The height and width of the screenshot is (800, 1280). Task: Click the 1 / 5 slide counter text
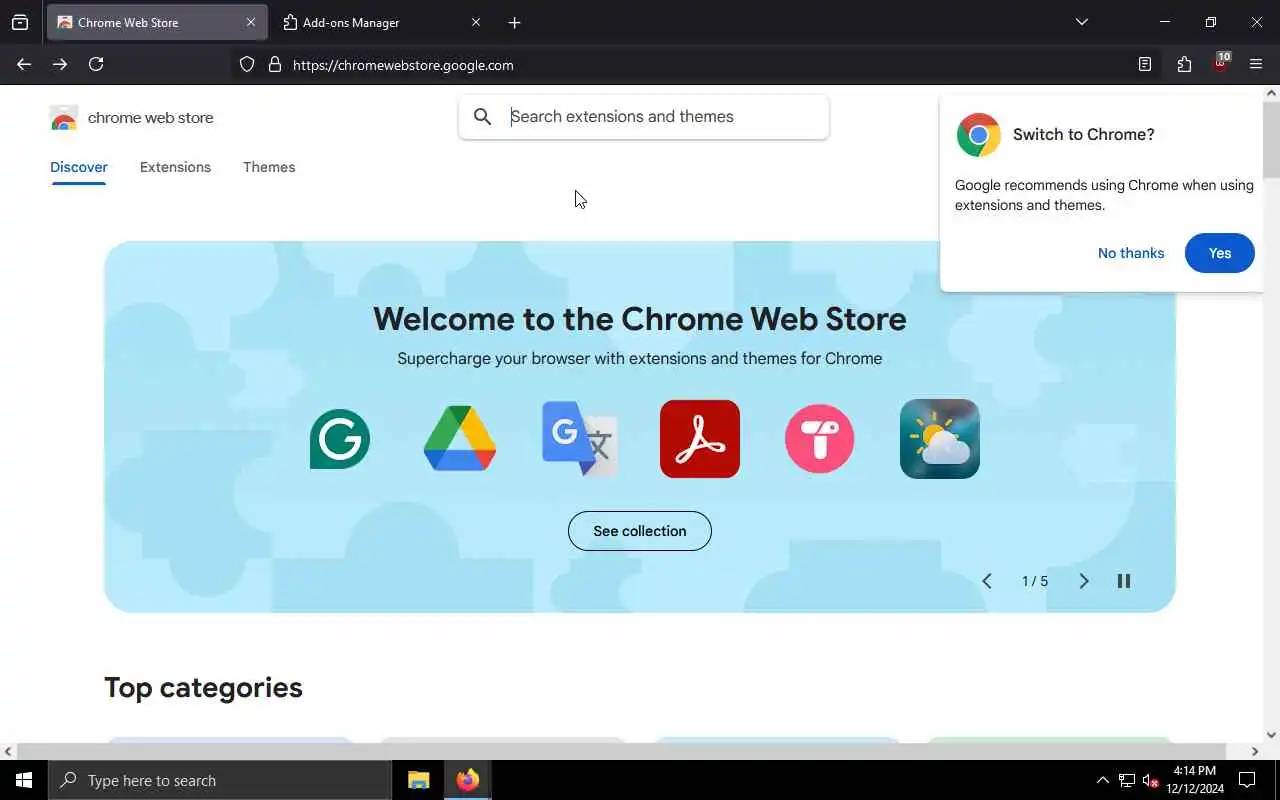coord(1035,581)
